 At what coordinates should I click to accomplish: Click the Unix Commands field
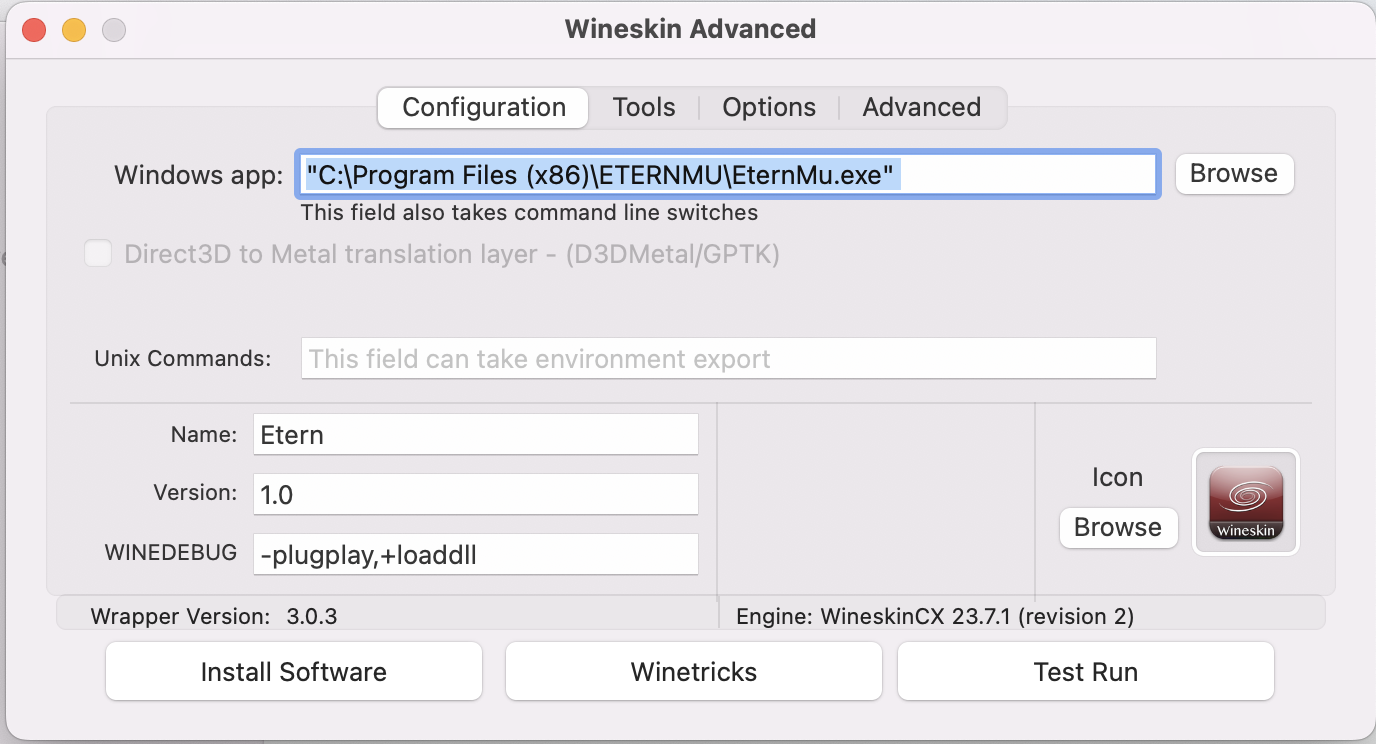click(x=729, y=359)
